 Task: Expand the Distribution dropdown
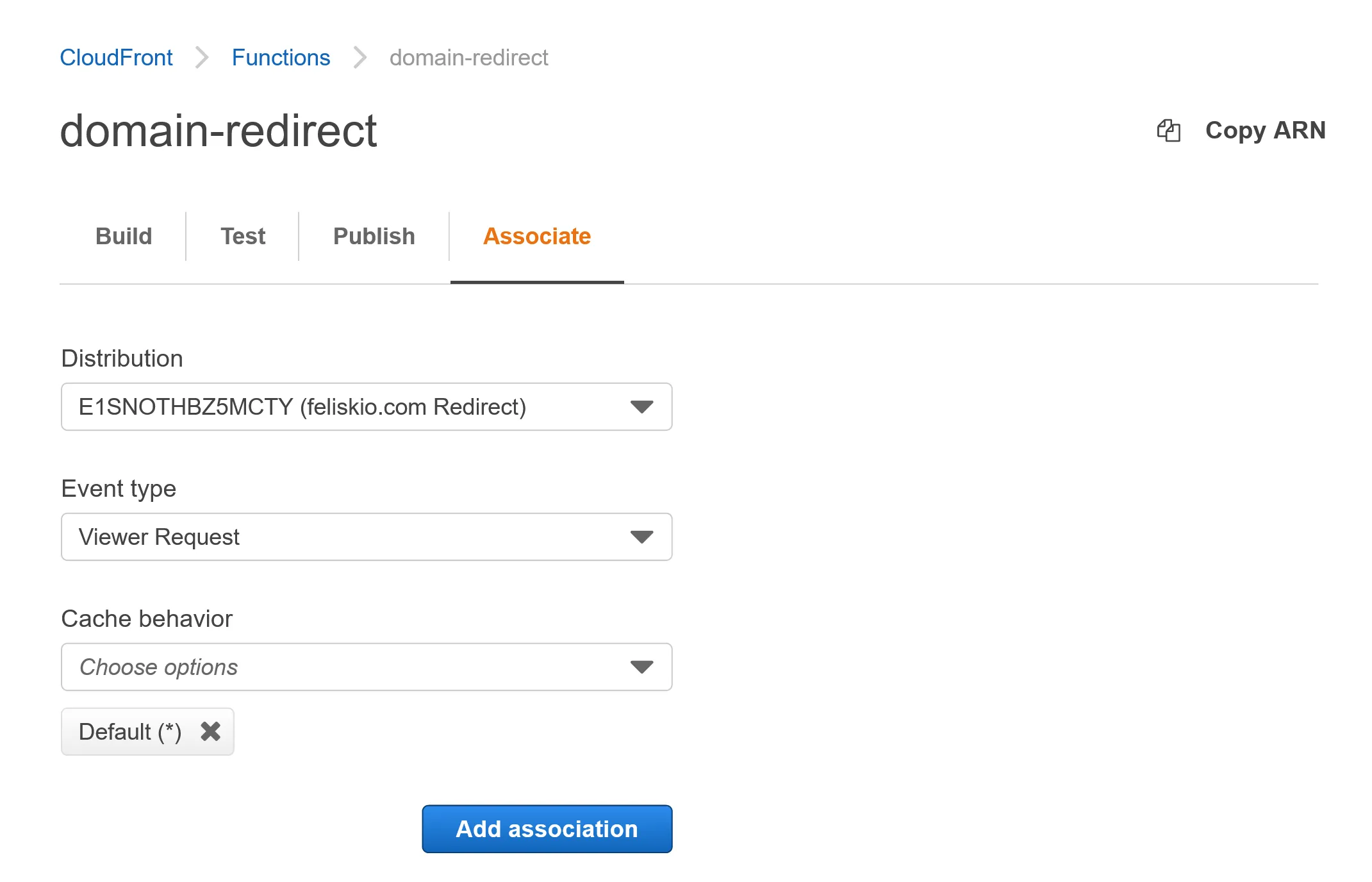(x=641, y=406)
